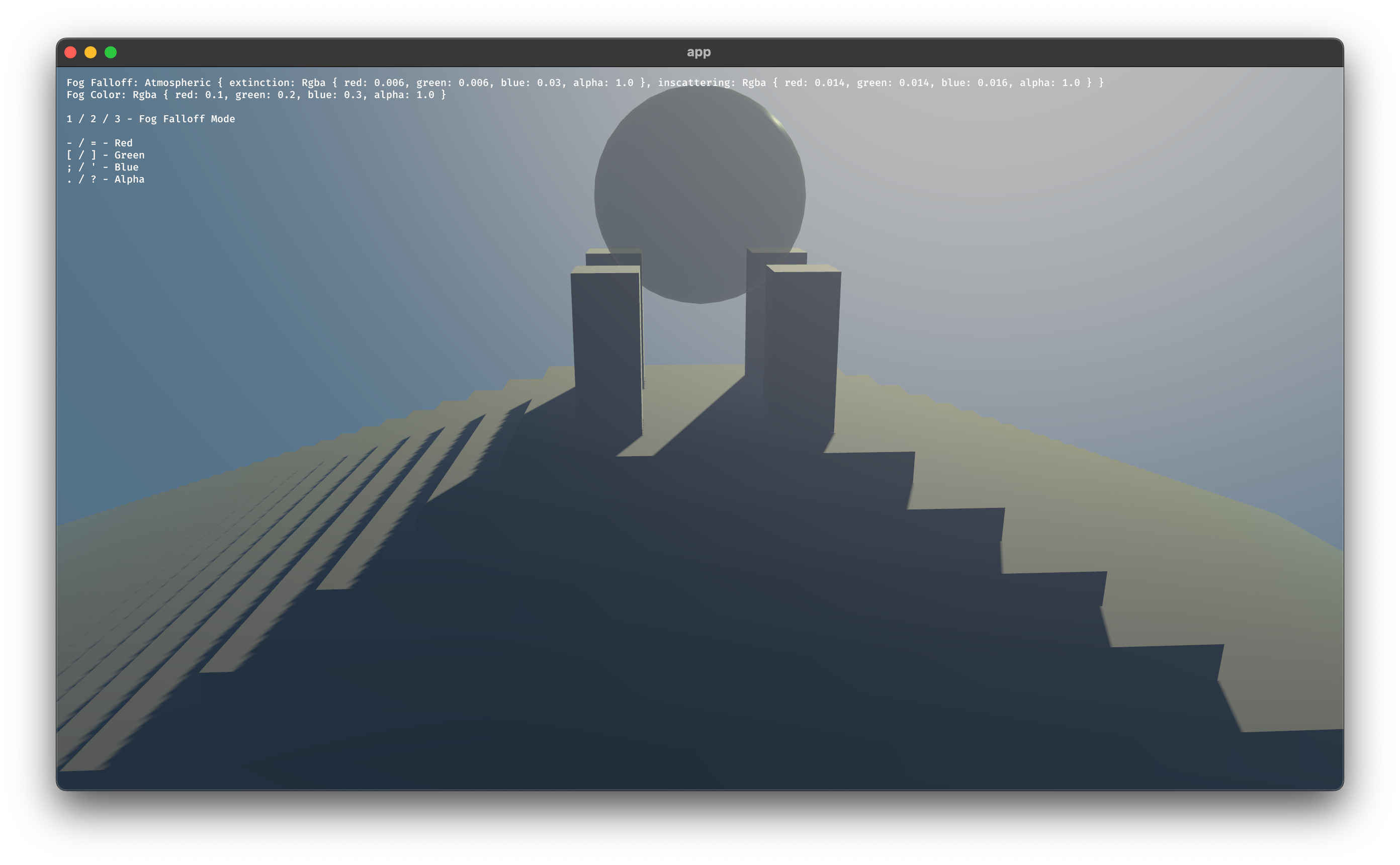Click the green fullscreen window button

click(x=111, y=53)
